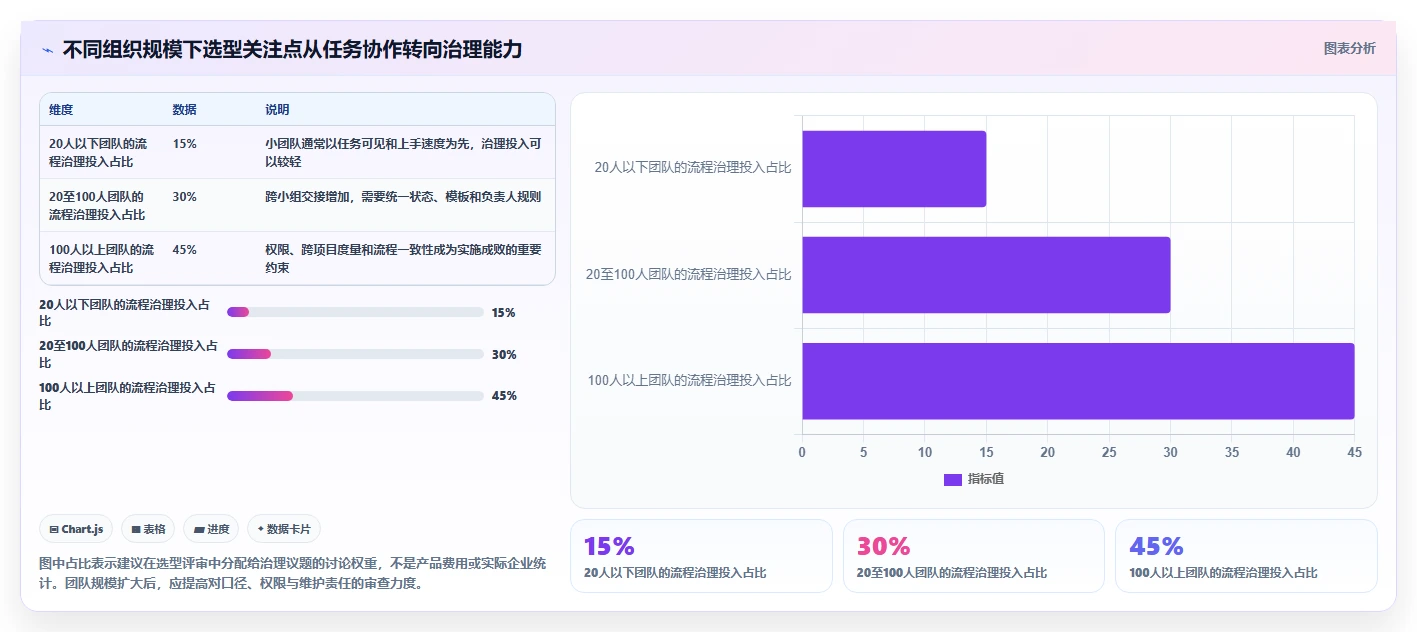Click the 15% cell in the table
The image size is (1417, 632).
(184, 144)
